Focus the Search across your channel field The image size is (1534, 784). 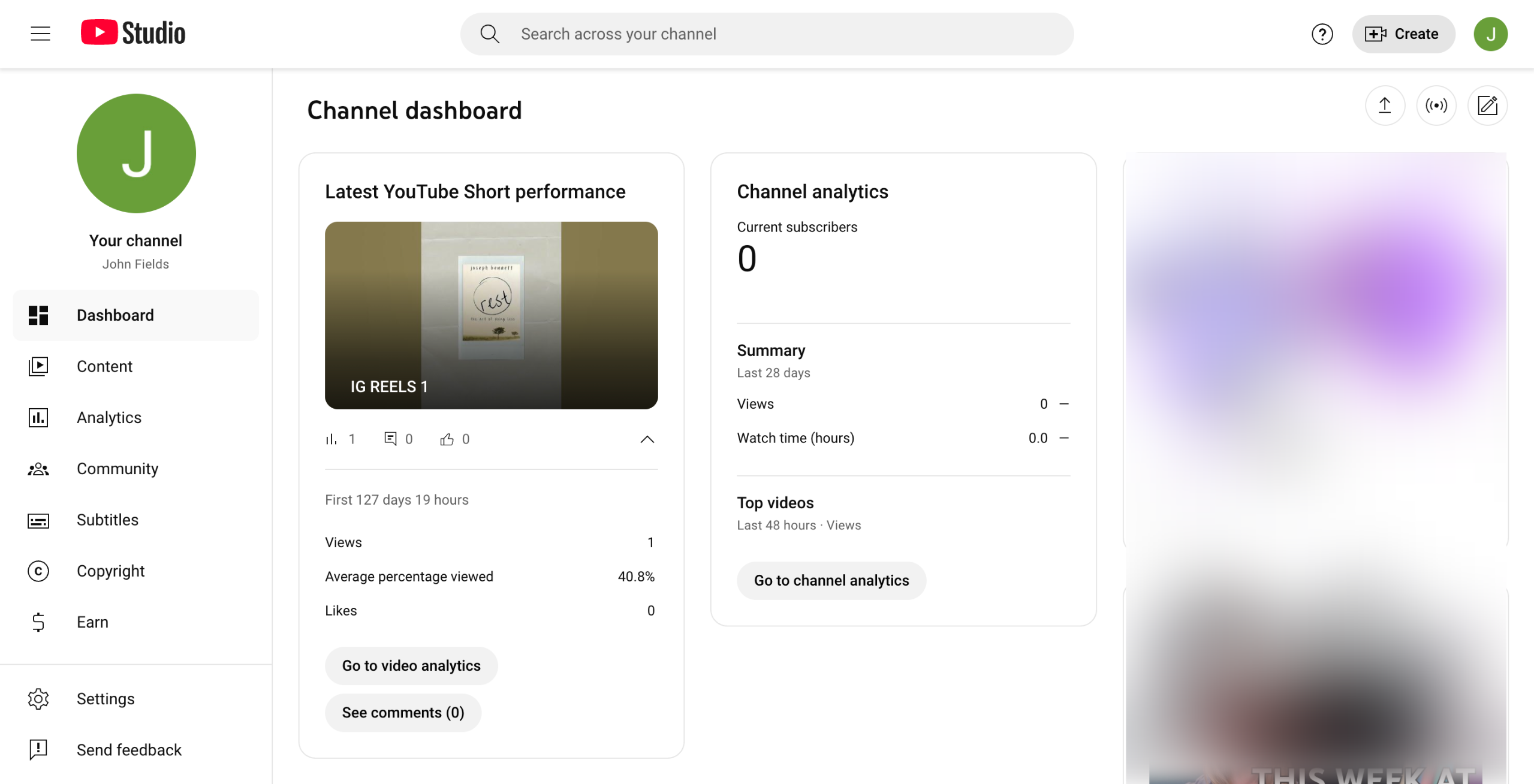click(779, 34)
